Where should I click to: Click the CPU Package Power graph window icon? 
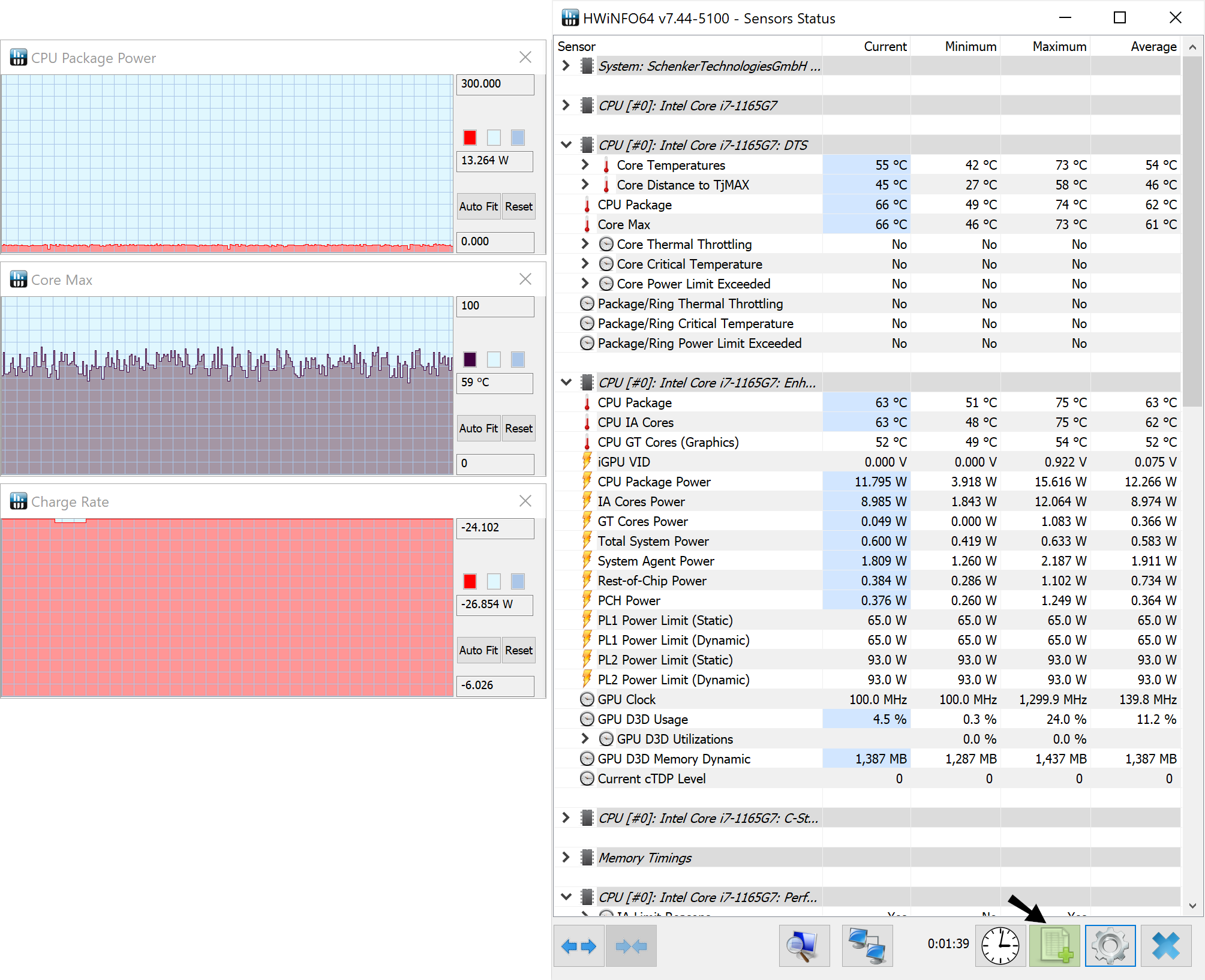pyautogui.click(x=19, y=58)
